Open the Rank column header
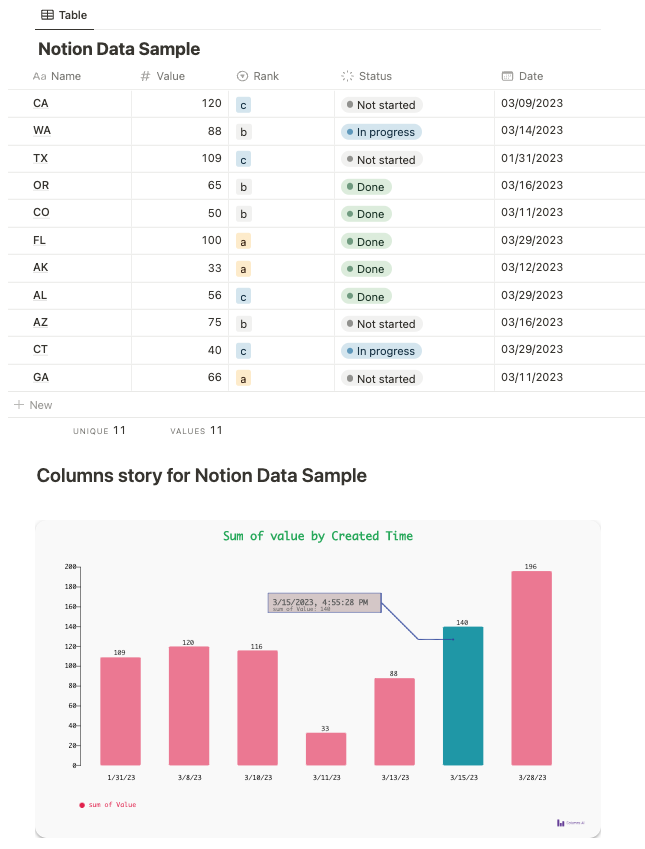Image resolution: width=645 pixels, height=849 pixels. tap(258, 76)
